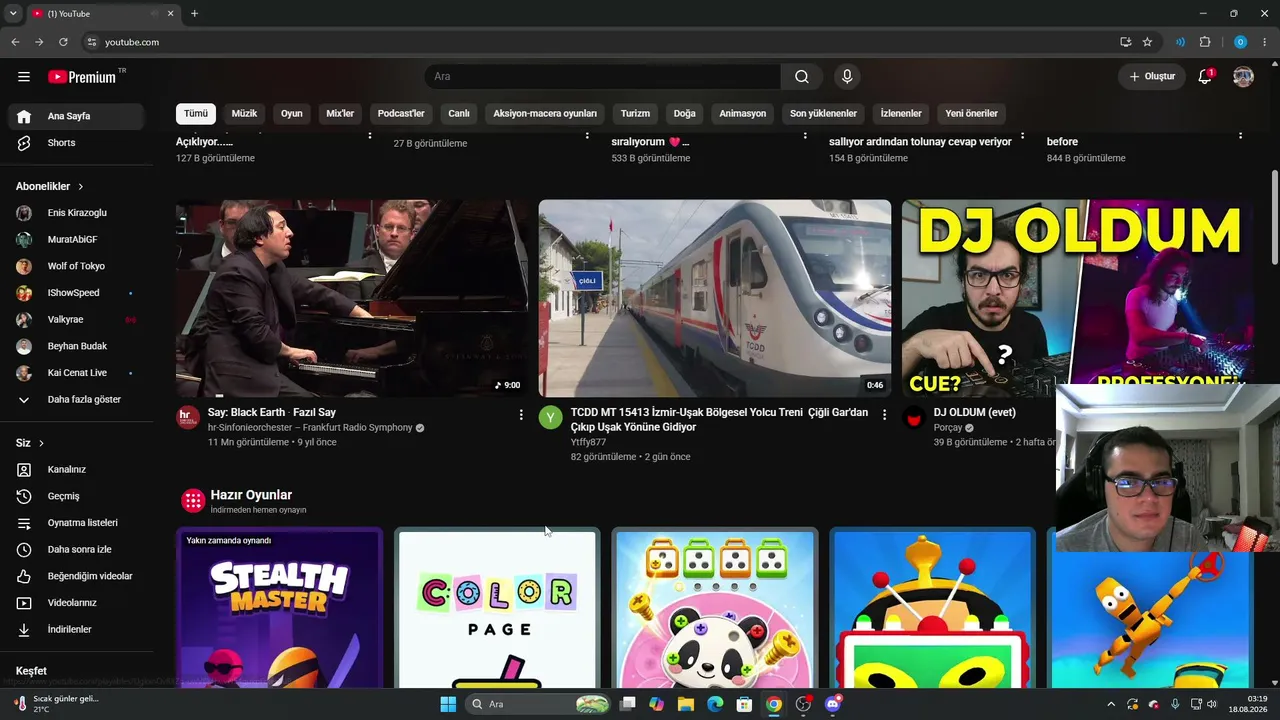
Task: Open the Windows Start menu
Action: (x=448, y=704)
